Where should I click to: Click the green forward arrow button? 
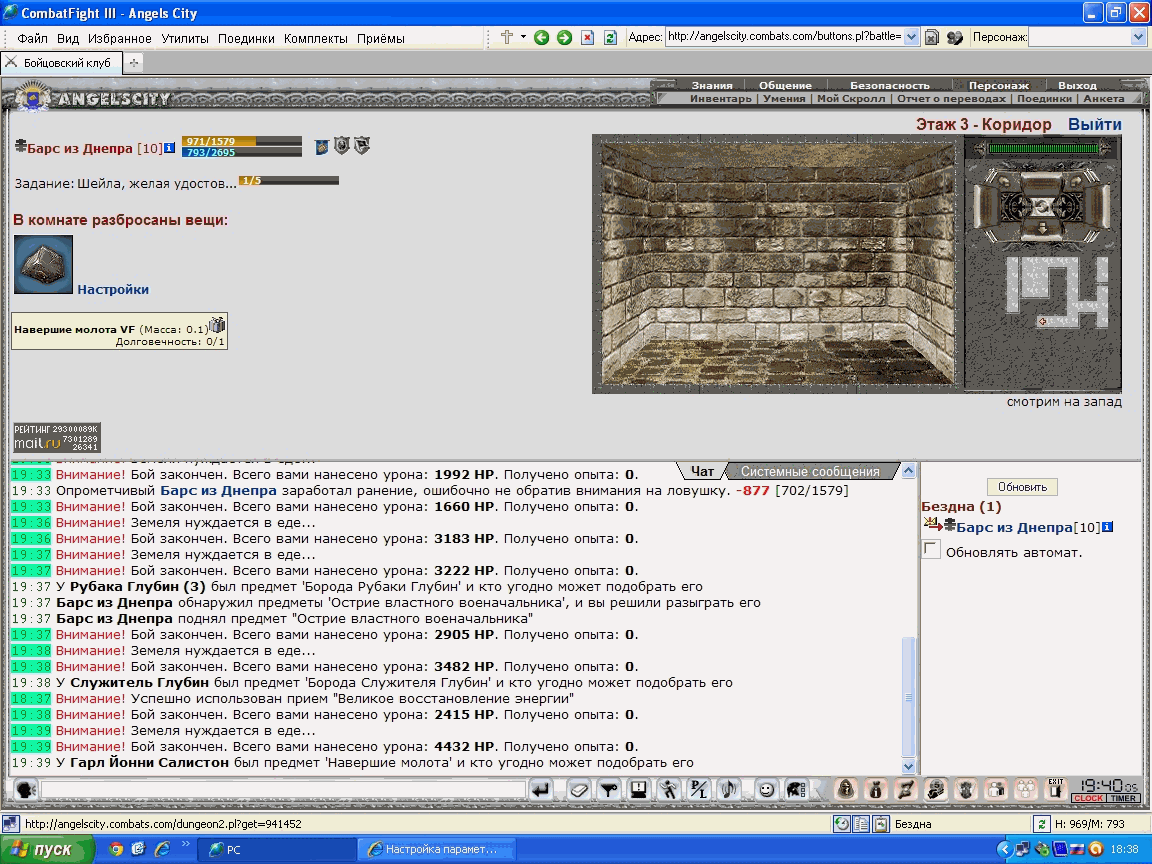click(564, 37)
